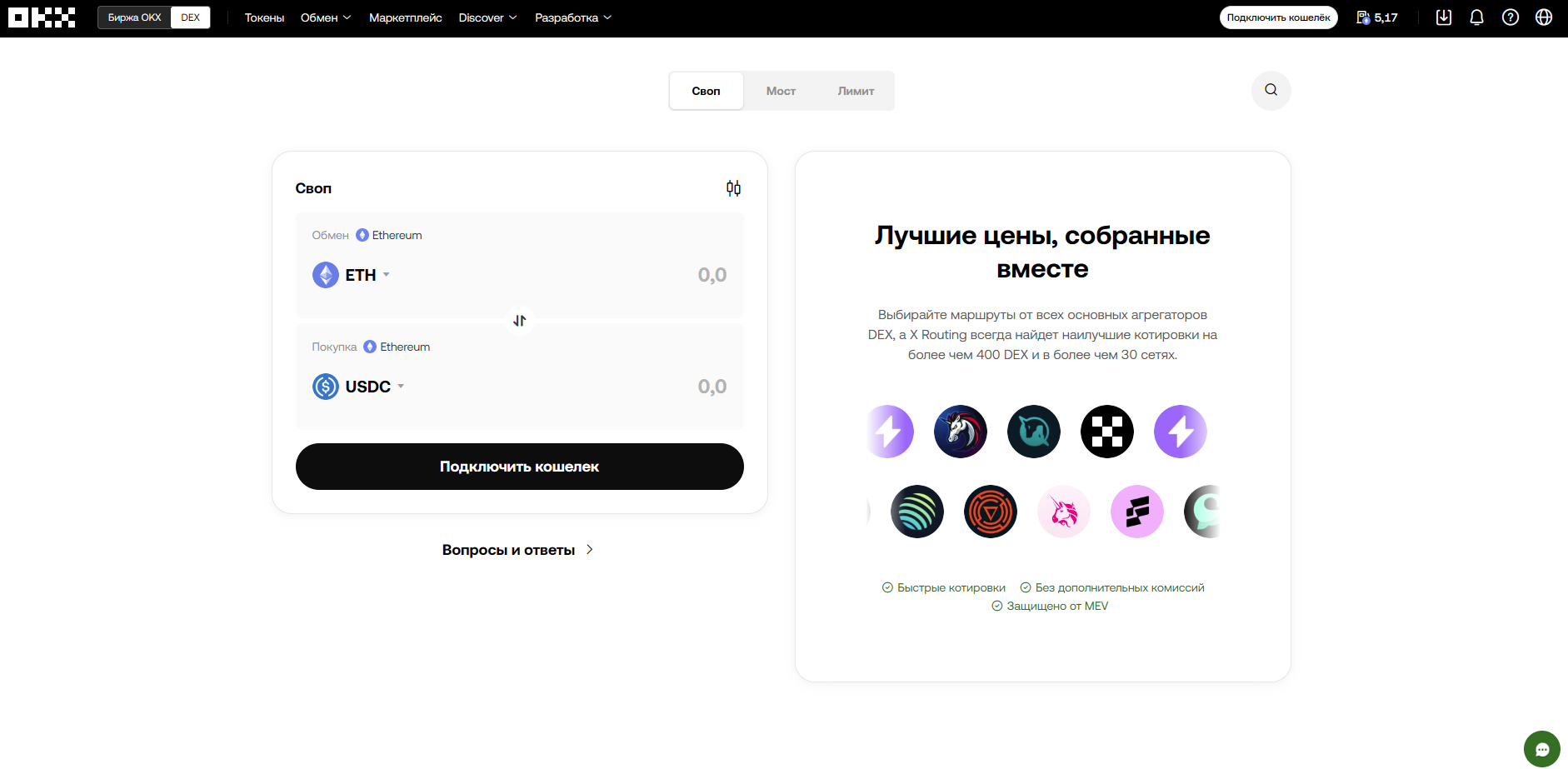Switch to Биржа OKX mode
Viewport: 1568px width, 769px height.
click(134, 17)
